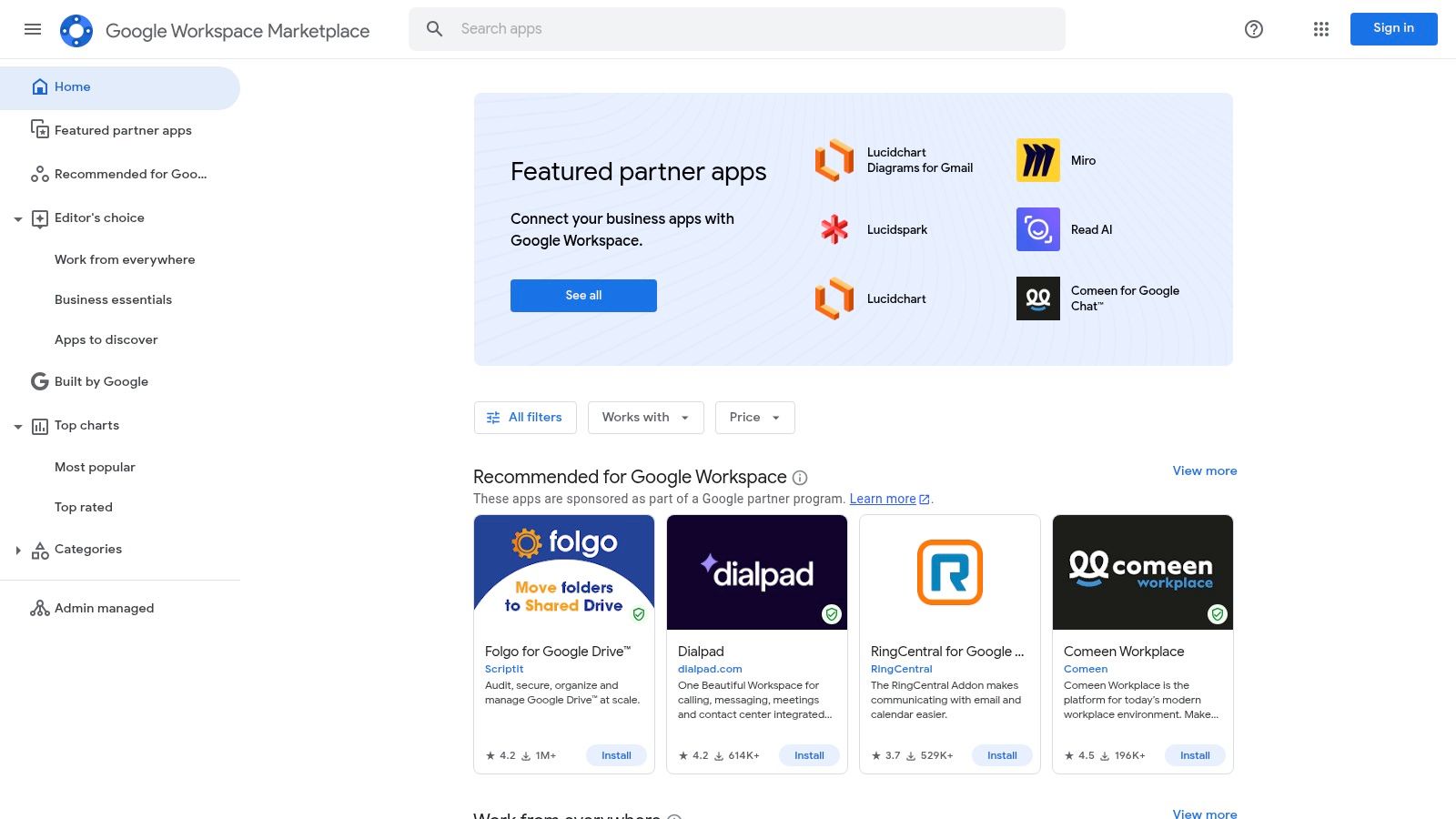Click the Recommended for Google sidebar icon
Image resolution: width=1456 pixels, height=819 pixels.
coord(40,174)
